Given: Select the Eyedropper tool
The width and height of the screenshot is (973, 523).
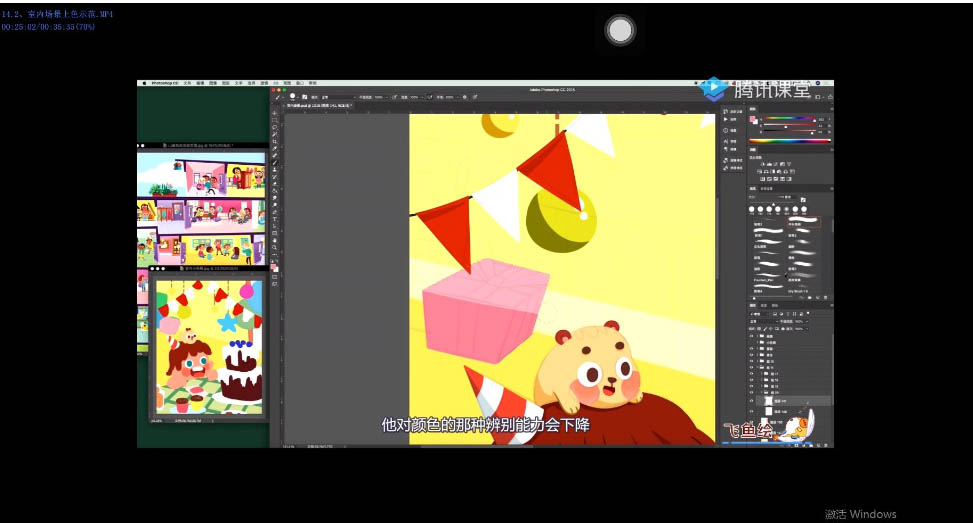Looking at the screenshot, I should coord(274,148).
